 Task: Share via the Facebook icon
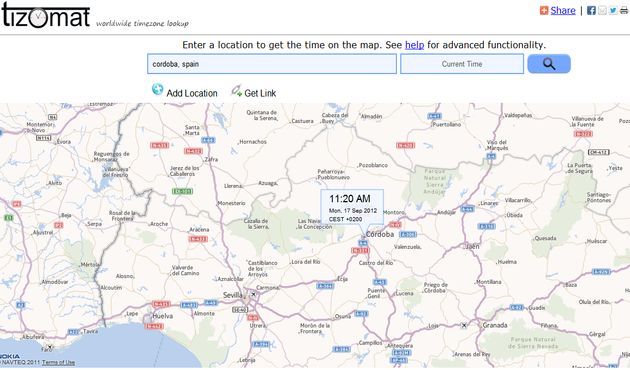(591, 10)
